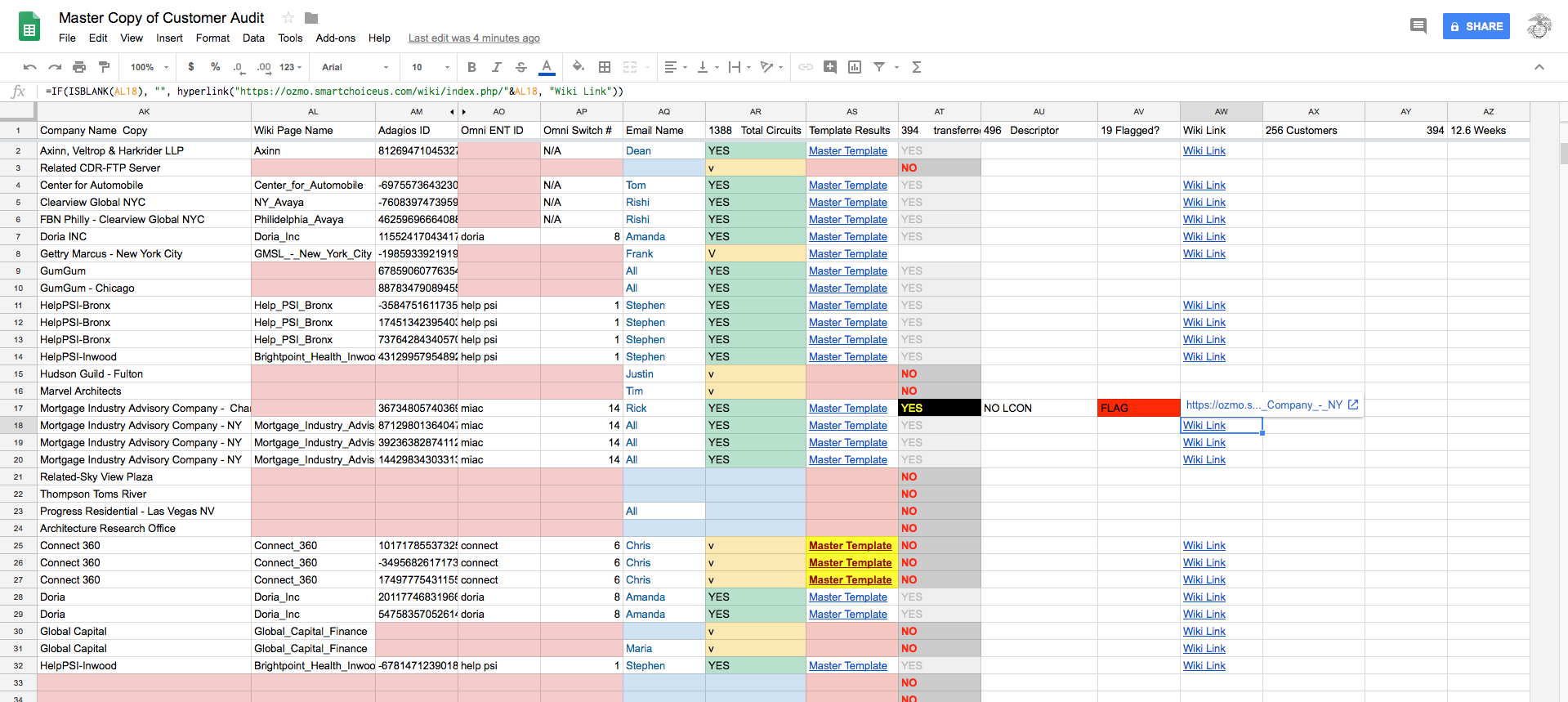The height and width of the screenshot is (702, 1568).
Task: Increase decimal places
Action: 263,67
